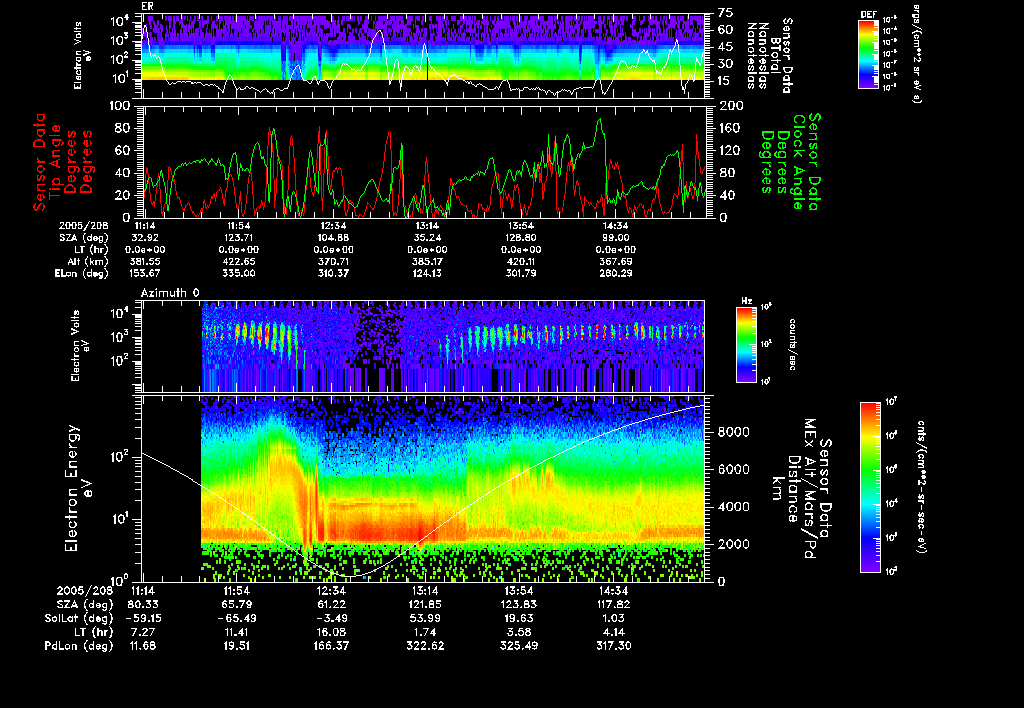
Task: Click the Alt value 385.17
Action: 427,261
